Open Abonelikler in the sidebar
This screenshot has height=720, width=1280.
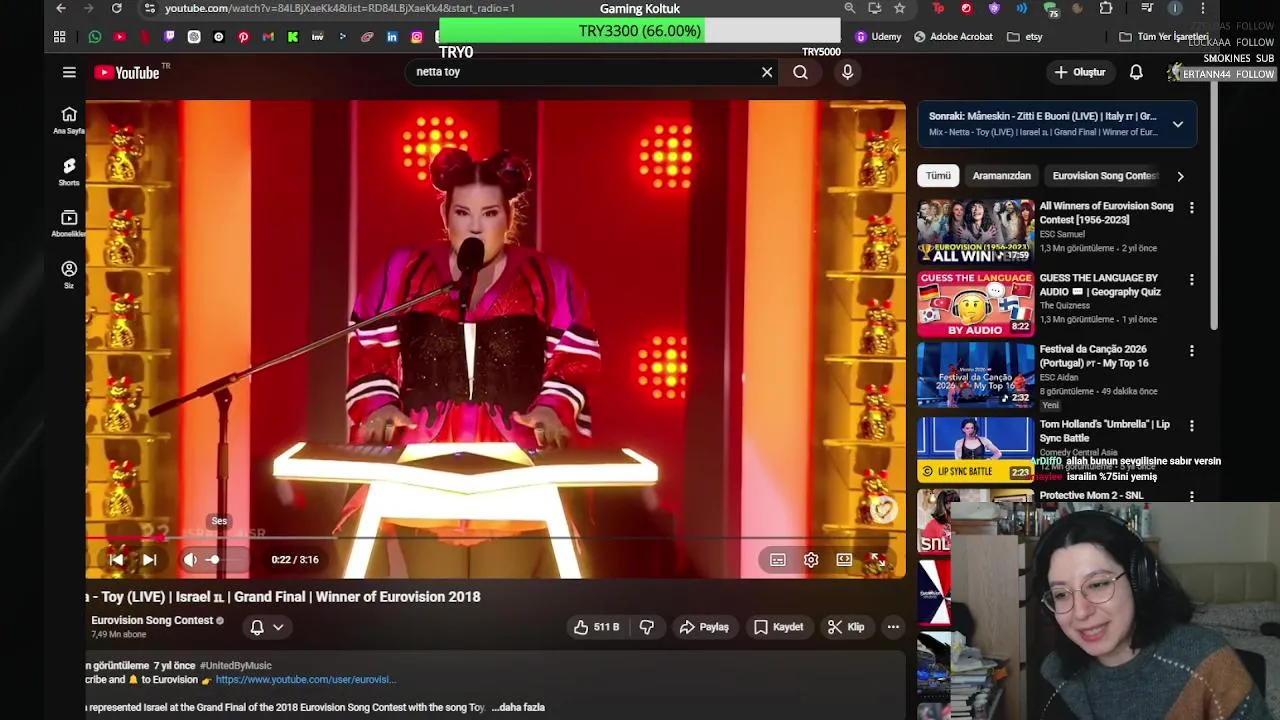pyautogui.click(x=69, y=224)
